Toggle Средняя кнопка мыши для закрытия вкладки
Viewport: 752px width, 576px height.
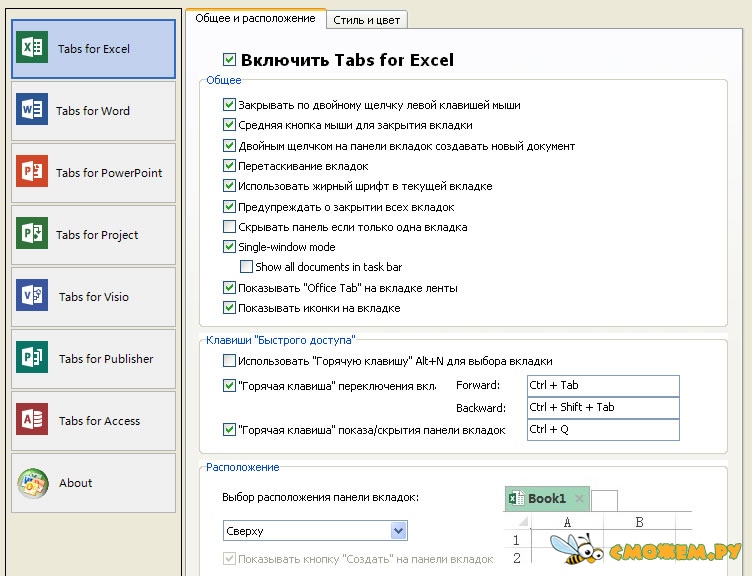click(229, 125)
